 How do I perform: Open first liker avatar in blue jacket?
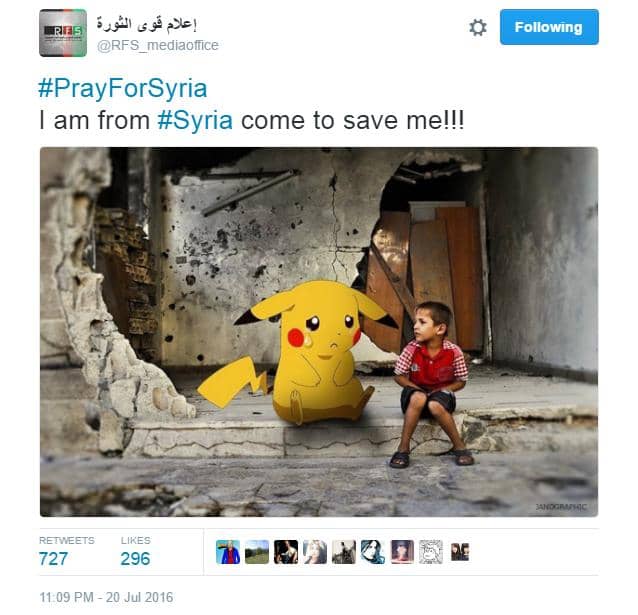[228, 552]
